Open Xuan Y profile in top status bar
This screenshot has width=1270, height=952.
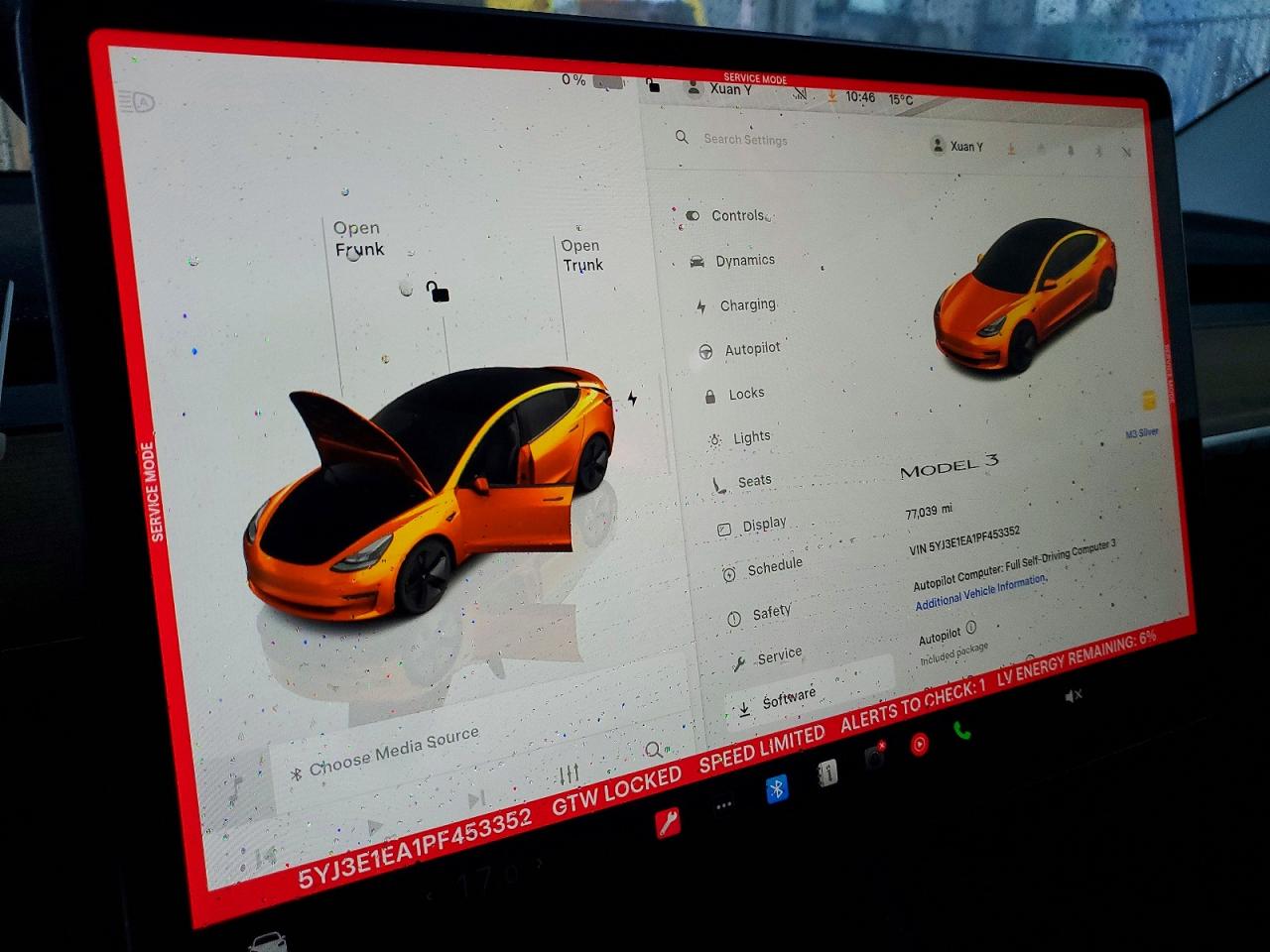[720, 89]
